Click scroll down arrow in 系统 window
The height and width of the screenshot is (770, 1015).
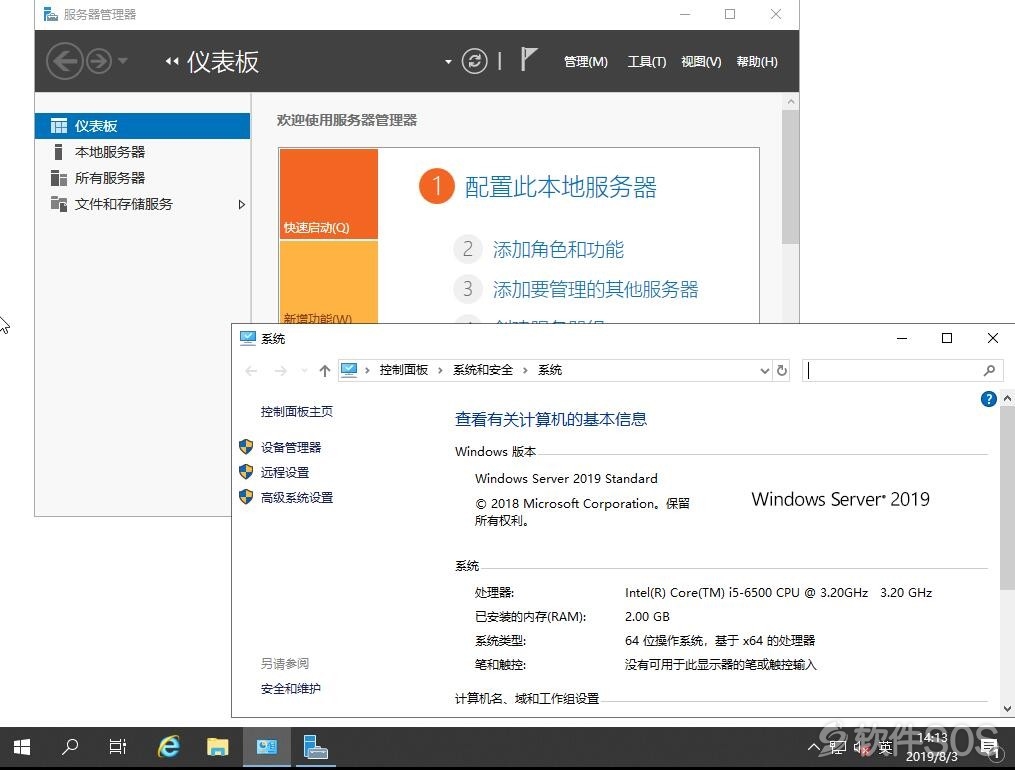tap(1007, 709)
